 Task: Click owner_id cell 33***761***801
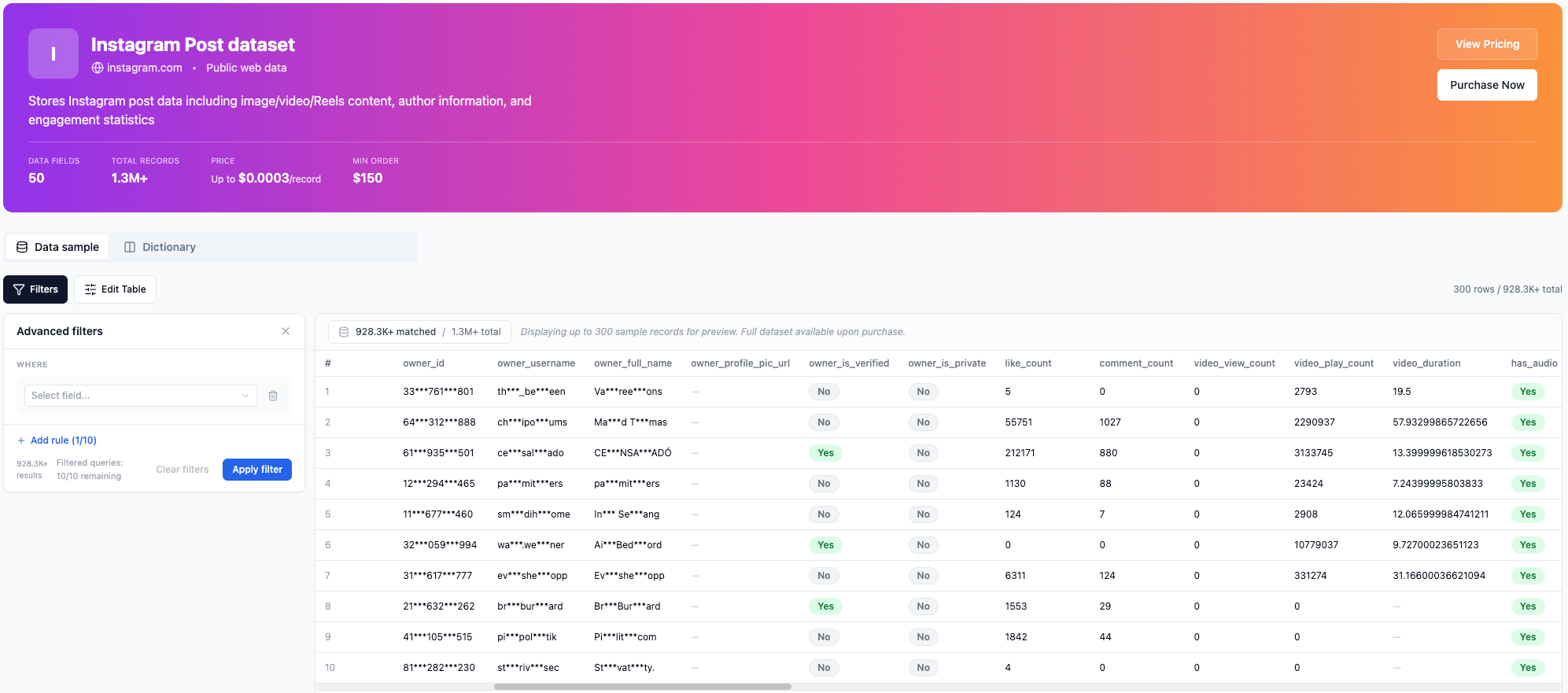click(438, 392)
